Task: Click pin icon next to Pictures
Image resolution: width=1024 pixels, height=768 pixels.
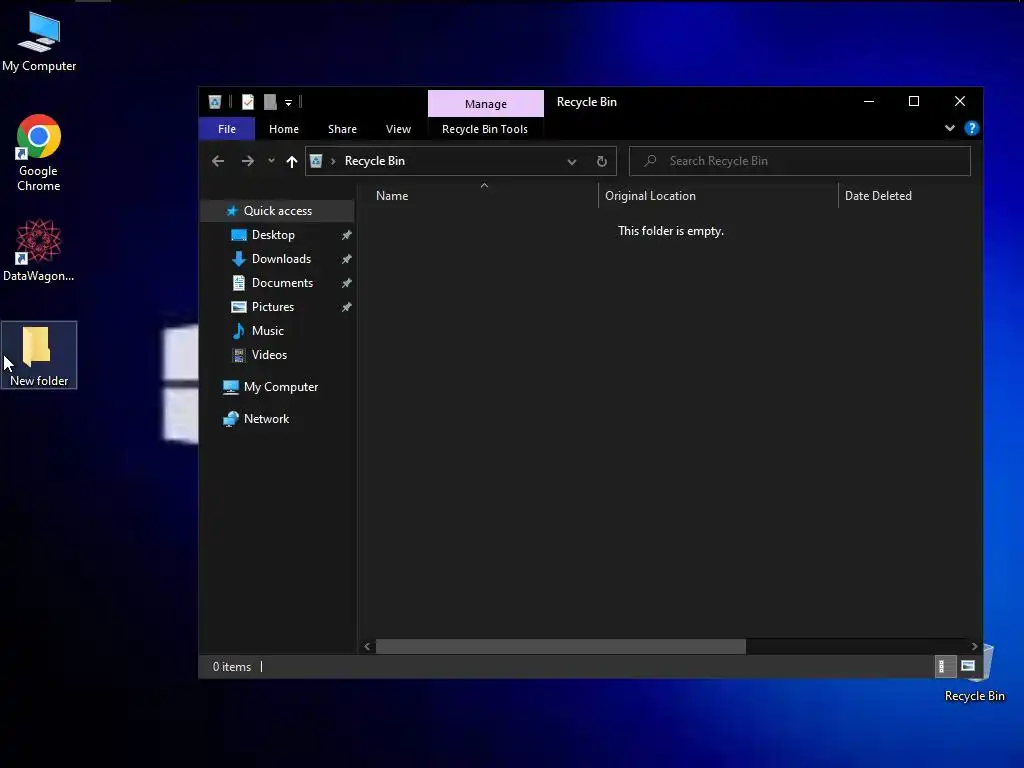Action: click(x=347, y=307)
